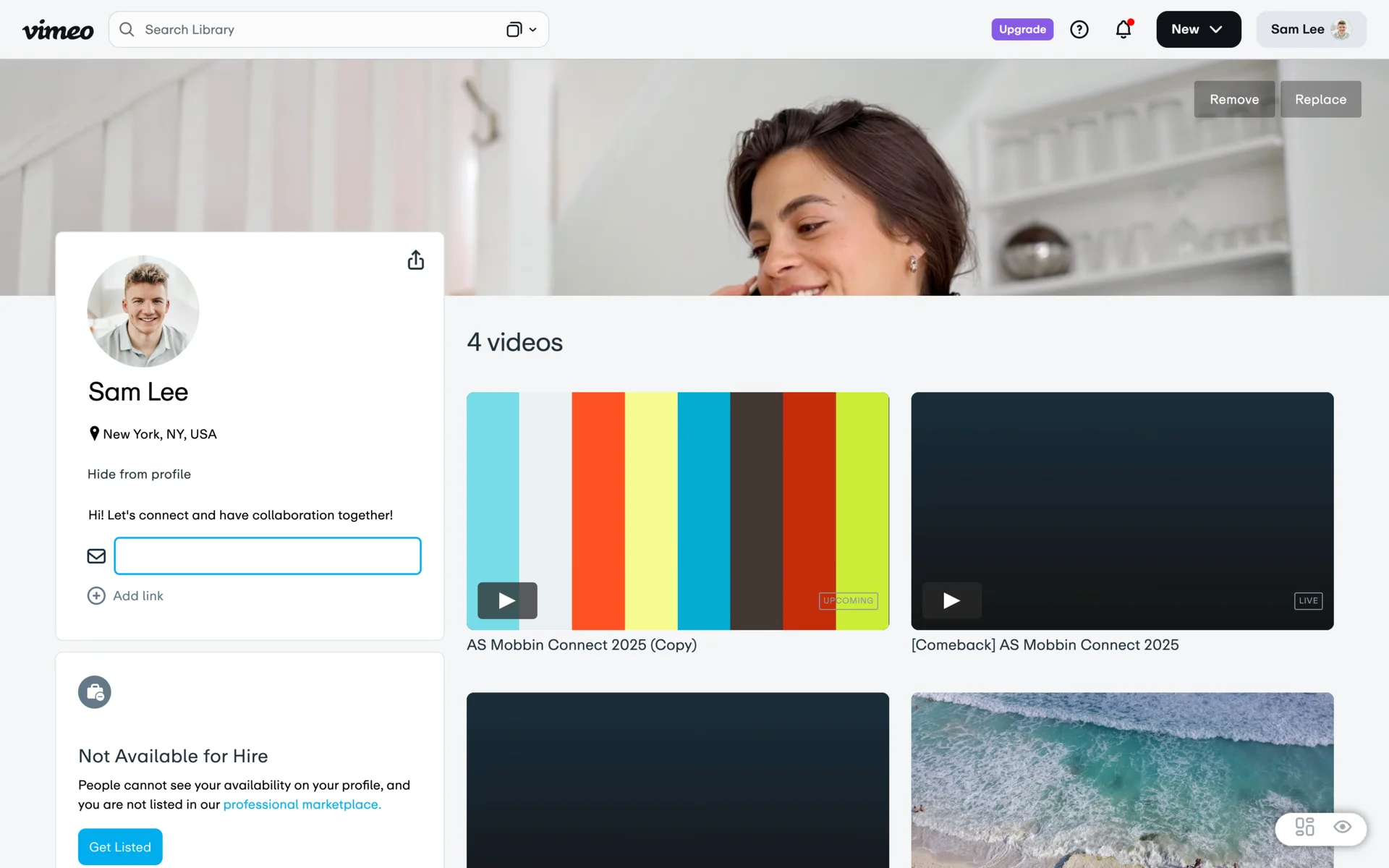Open the help question mark icon

(1079, 30)
